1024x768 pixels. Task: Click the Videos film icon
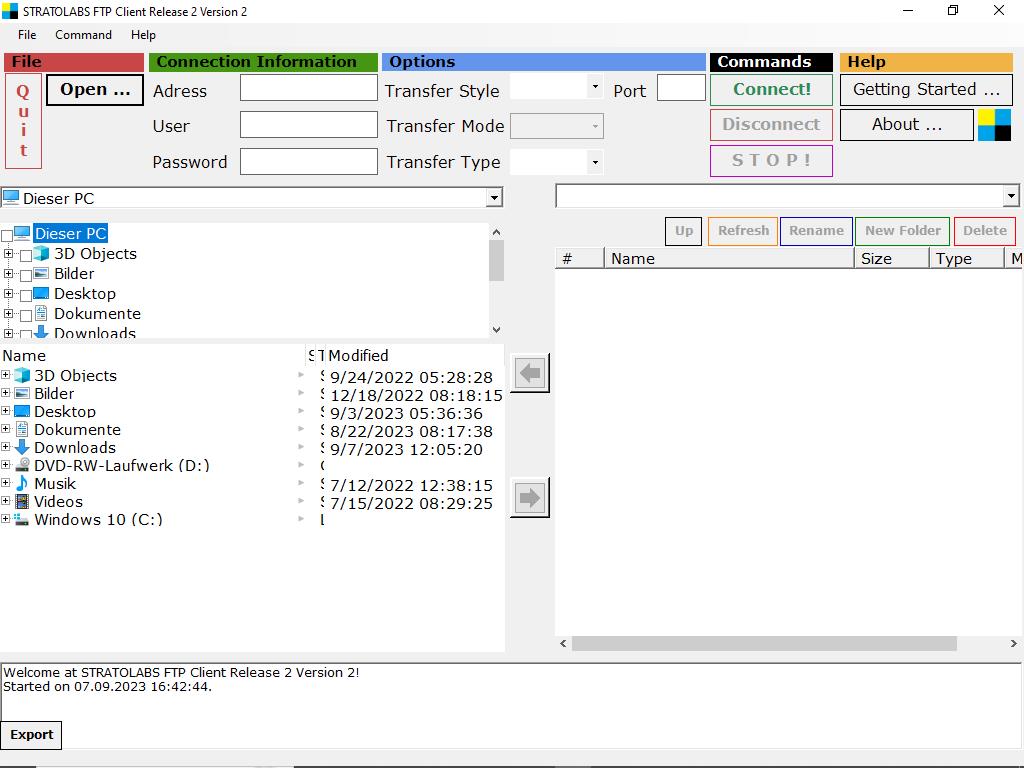point(22,502)
